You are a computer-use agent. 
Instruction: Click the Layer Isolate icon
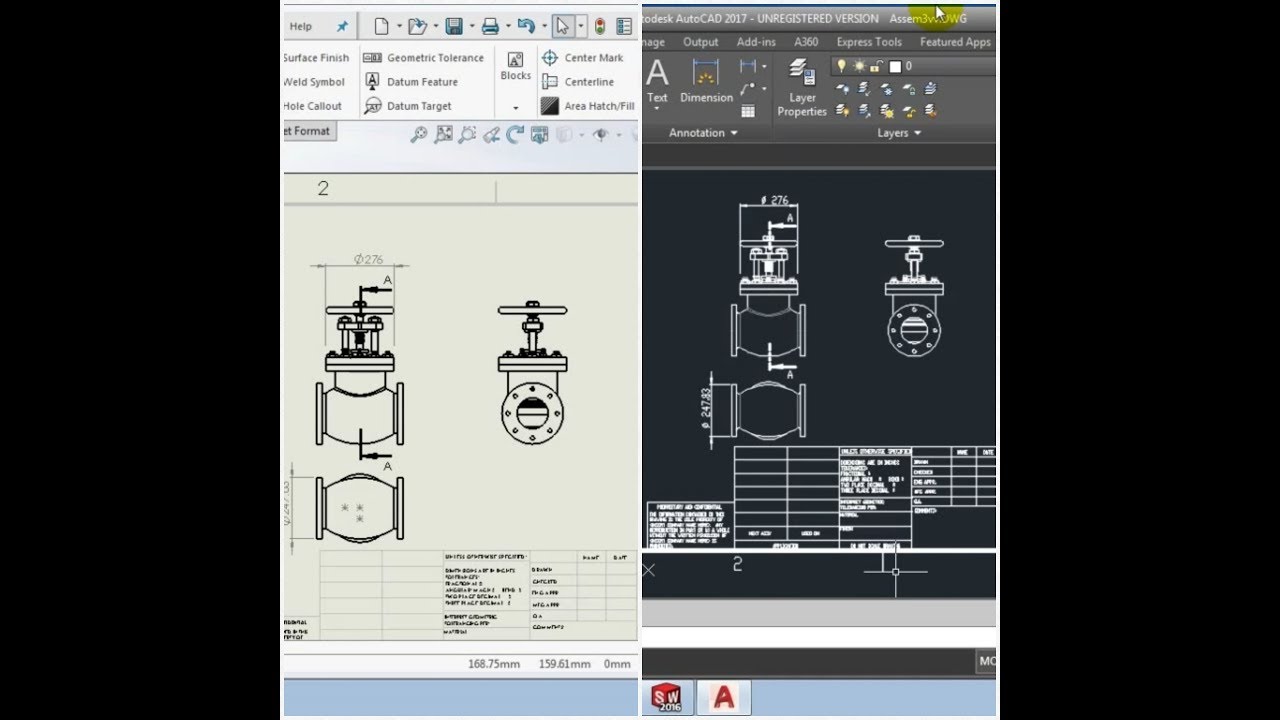pos(864,89)
